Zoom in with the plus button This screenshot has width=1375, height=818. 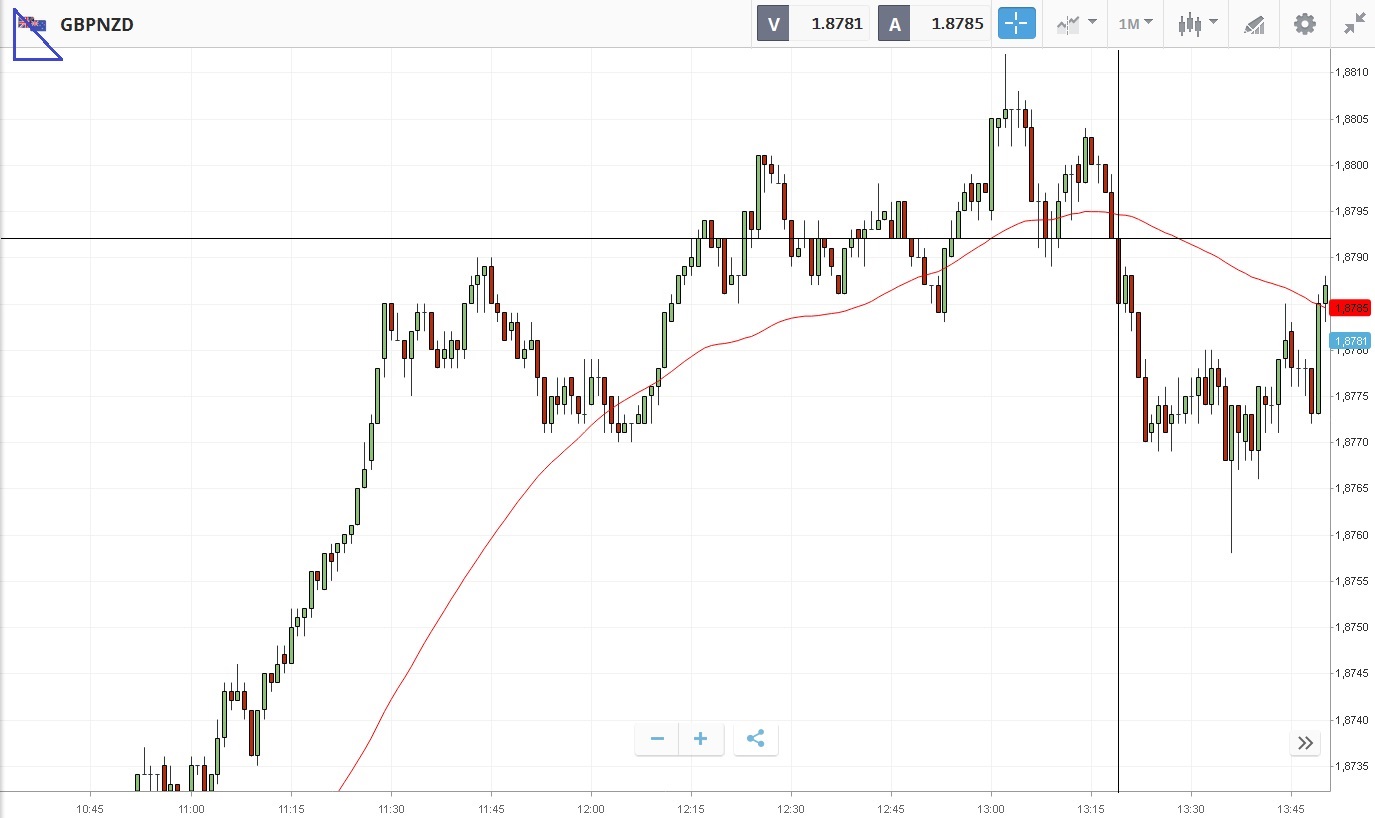pos(701,739)
